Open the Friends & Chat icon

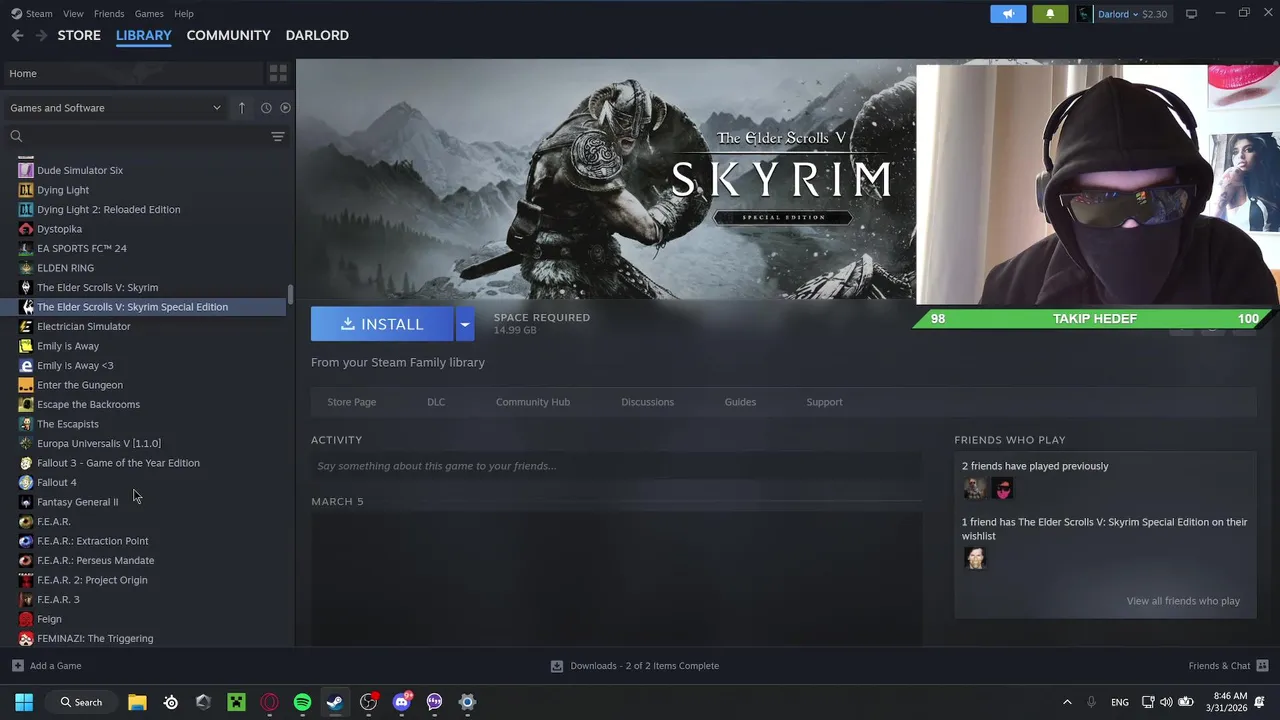(1262, 666)
